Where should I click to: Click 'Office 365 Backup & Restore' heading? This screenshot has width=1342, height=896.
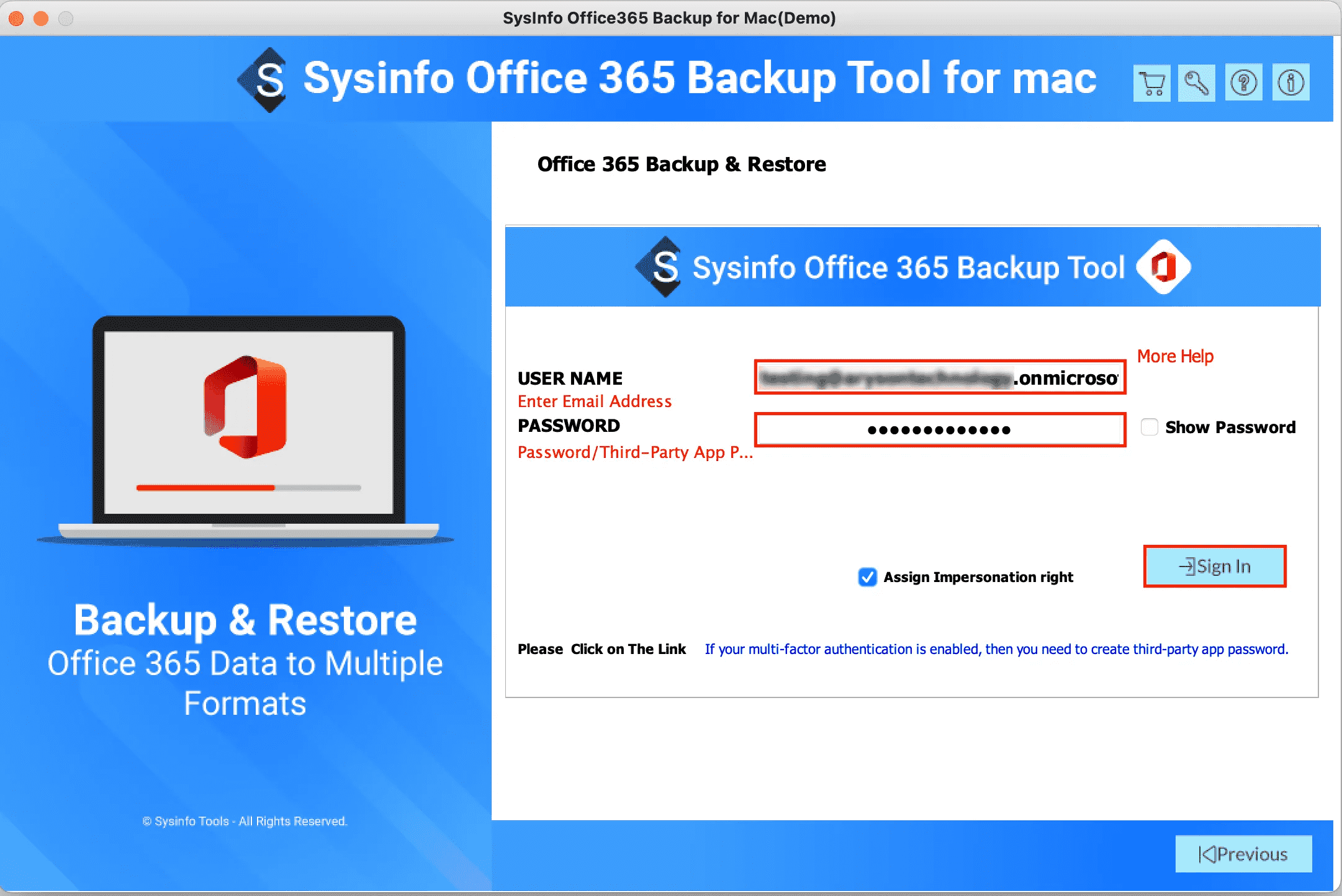pyautogui.click(x=682, y=164)
